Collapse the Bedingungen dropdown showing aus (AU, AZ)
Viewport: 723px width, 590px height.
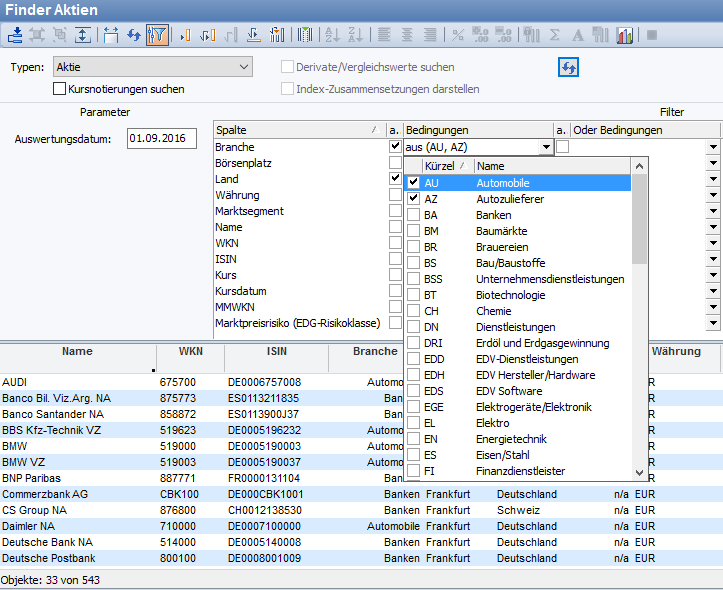pos(545,147)
